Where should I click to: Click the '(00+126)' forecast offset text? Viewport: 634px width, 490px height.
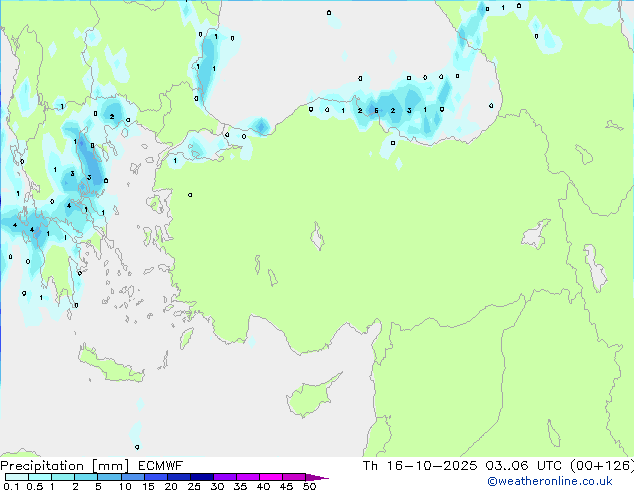tap(602, 466)
